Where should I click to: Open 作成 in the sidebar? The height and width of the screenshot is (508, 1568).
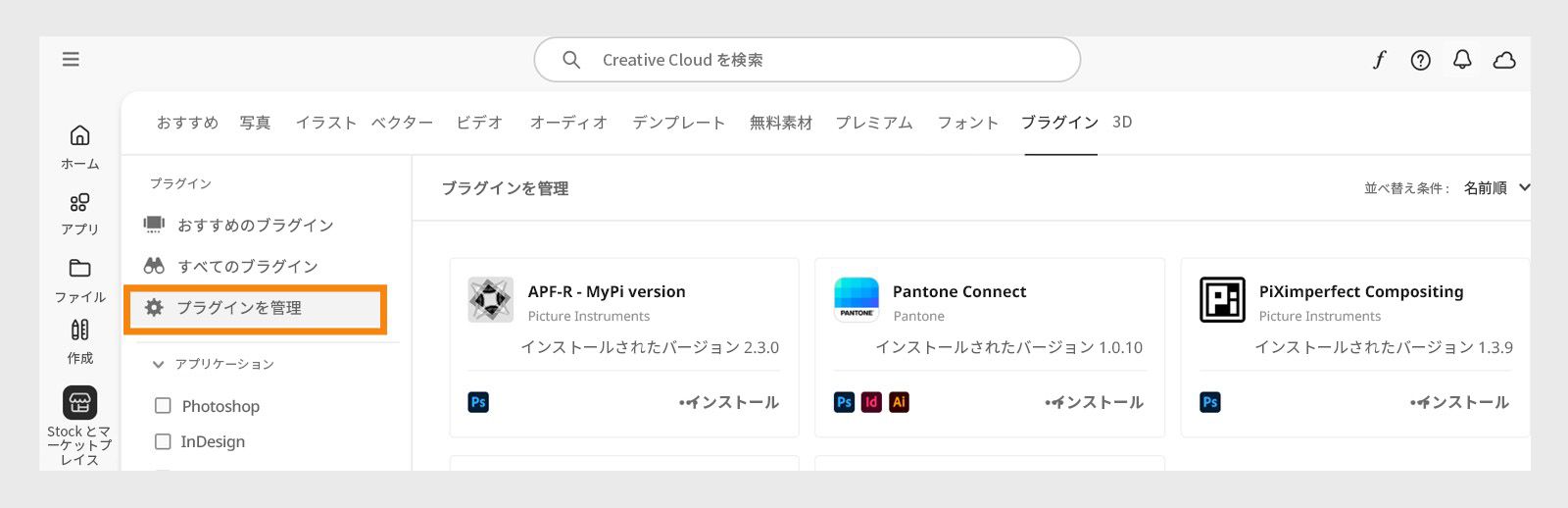pyautogui.click(x=80, y=342)
